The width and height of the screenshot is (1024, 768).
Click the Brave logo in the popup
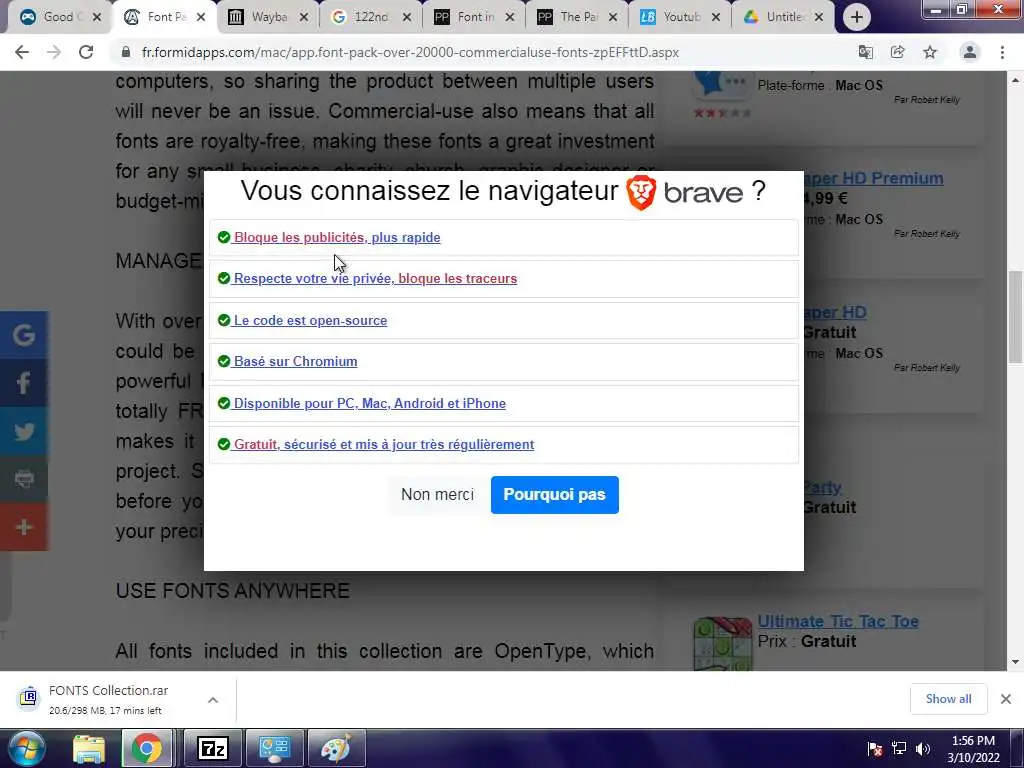[x=684, y=192]
